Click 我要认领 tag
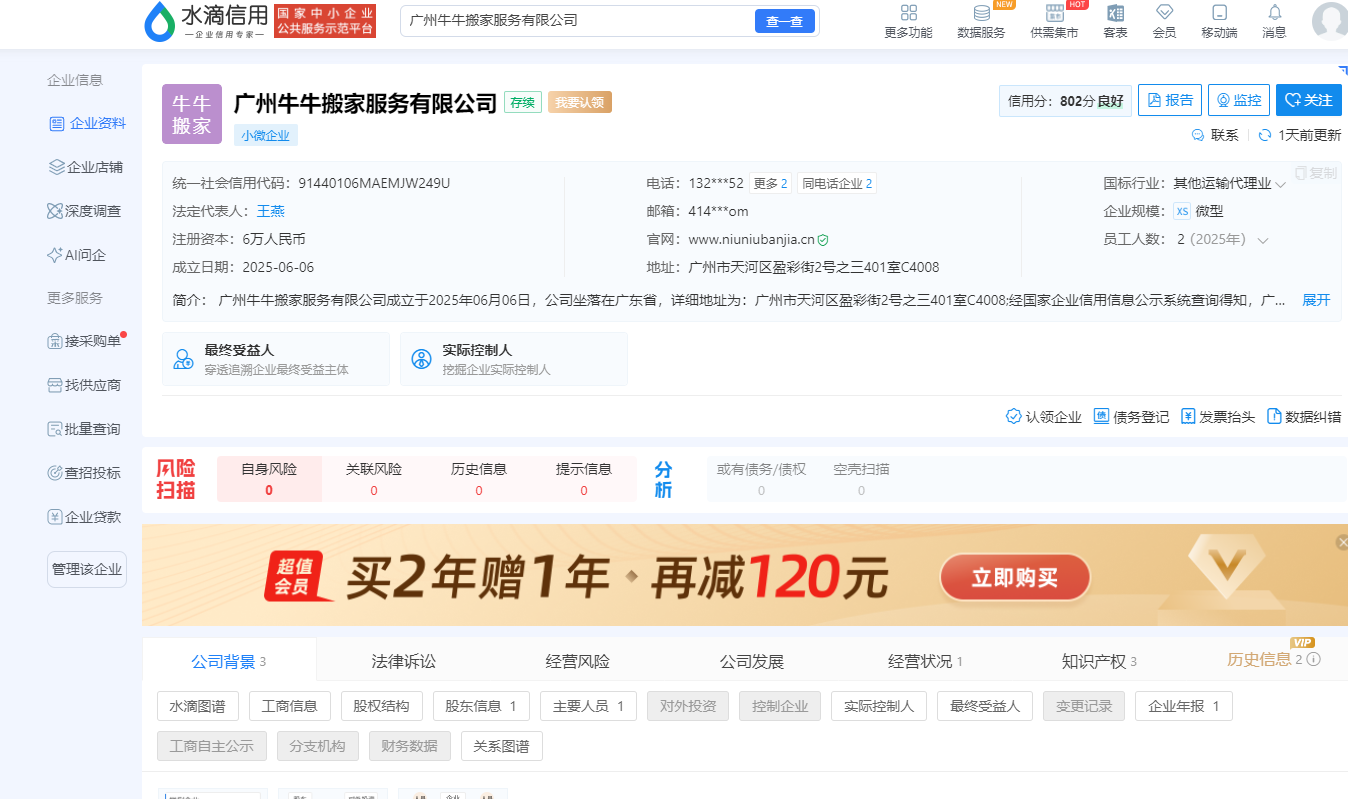 [579, 102]
